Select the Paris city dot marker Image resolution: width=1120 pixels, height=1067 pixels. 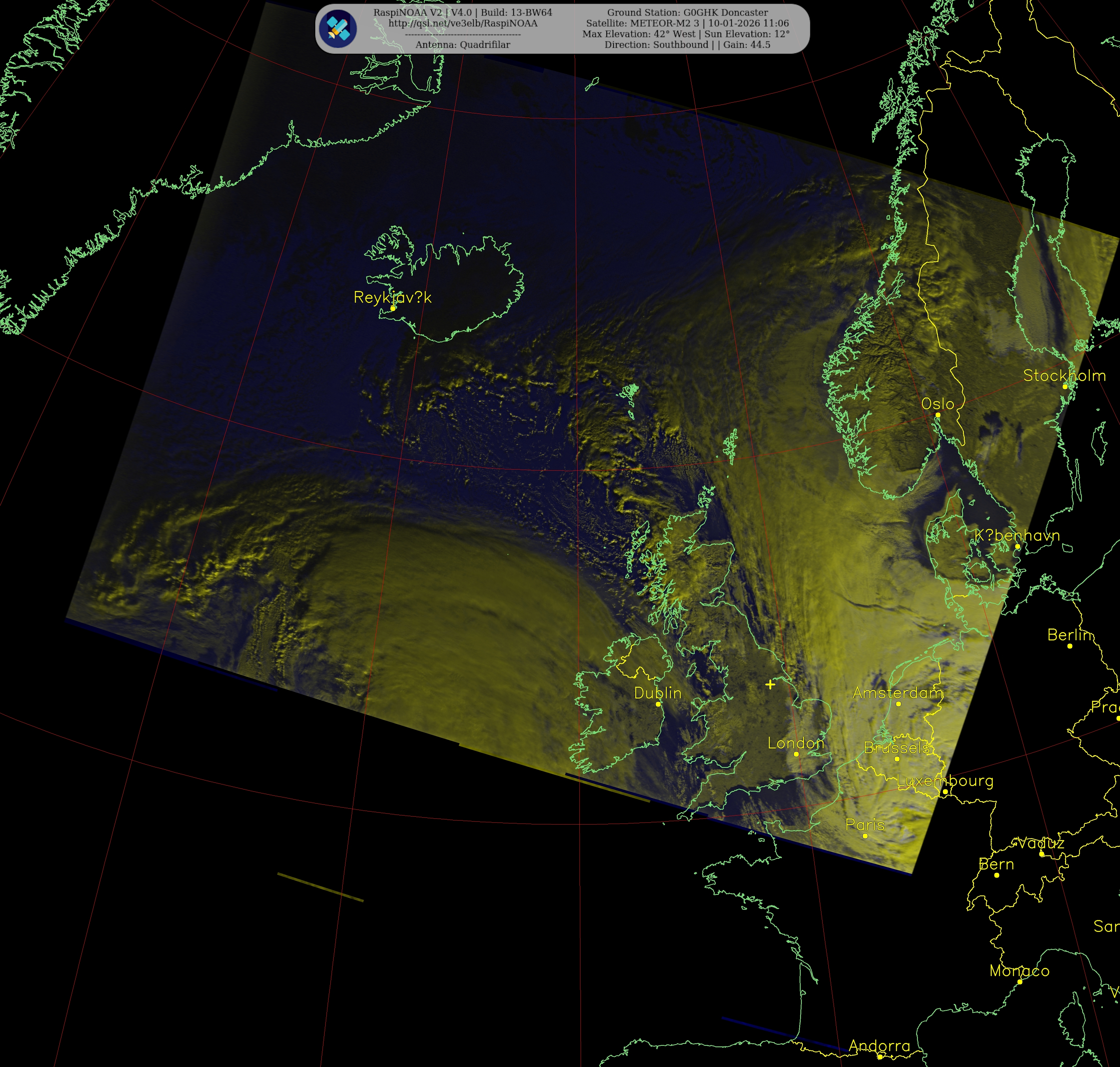(865, 836)
